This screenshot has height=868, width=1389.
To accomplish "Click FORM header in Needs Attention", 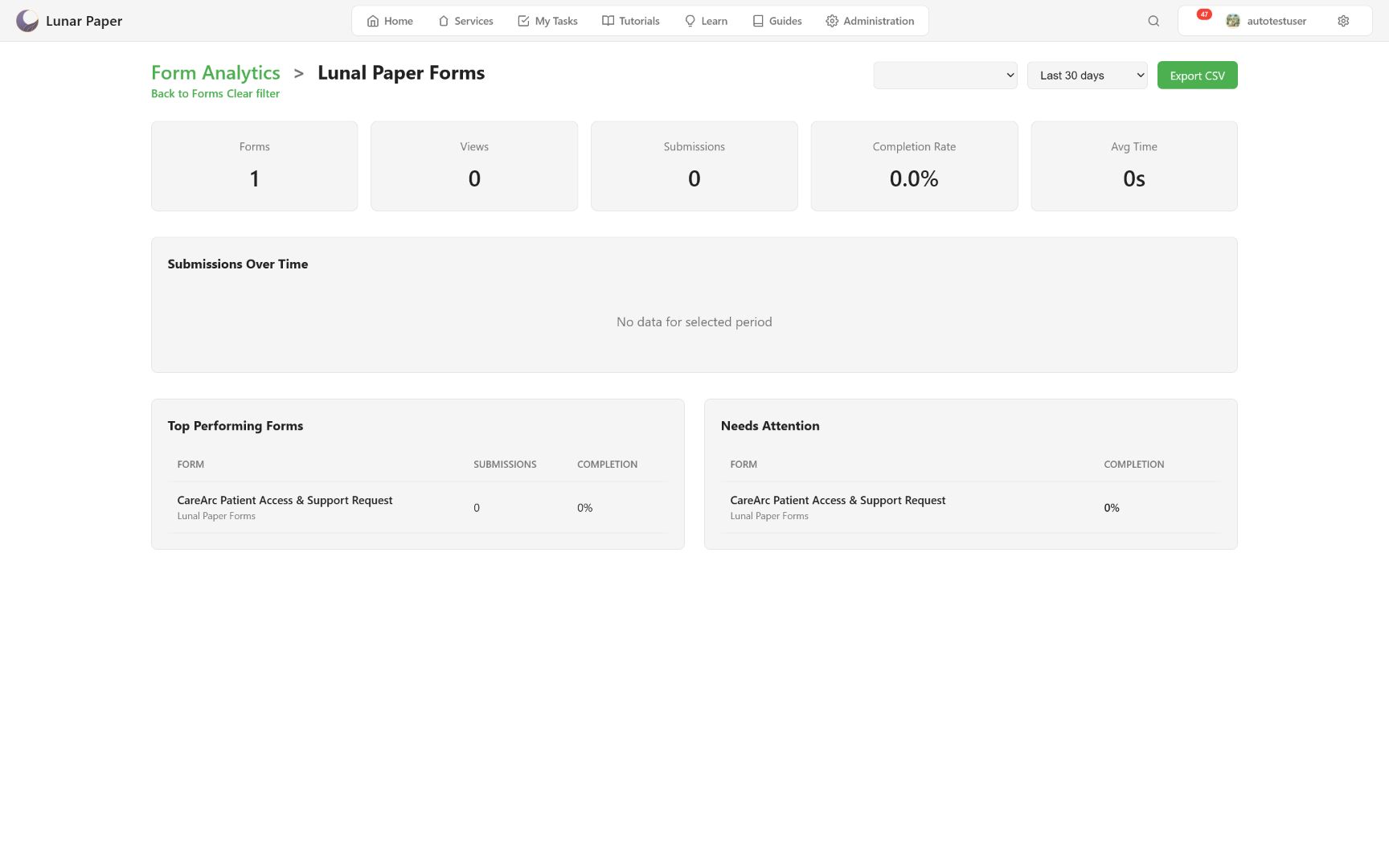I will click(744, 465).
